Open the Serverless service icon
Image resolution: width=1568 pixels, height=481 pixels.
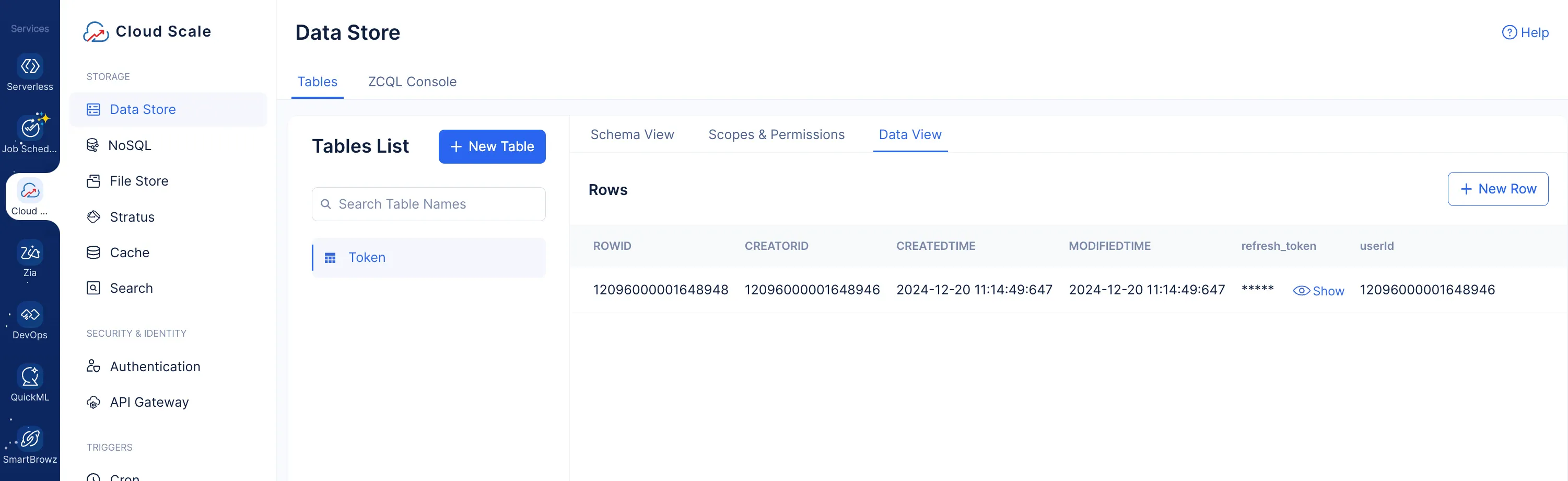(x=30, y=67)
